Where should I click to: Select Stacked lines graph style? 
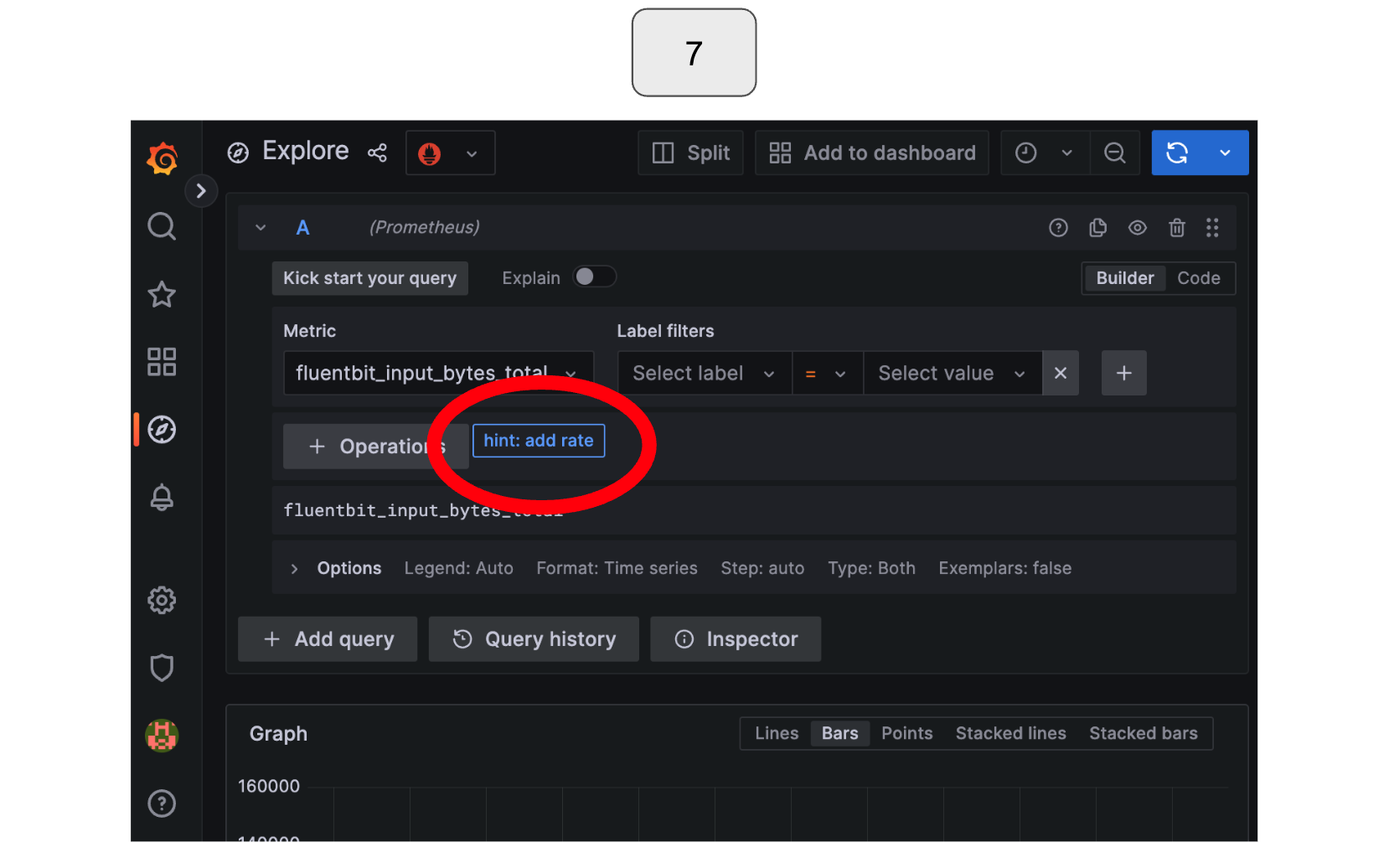tap(1010, 733)
